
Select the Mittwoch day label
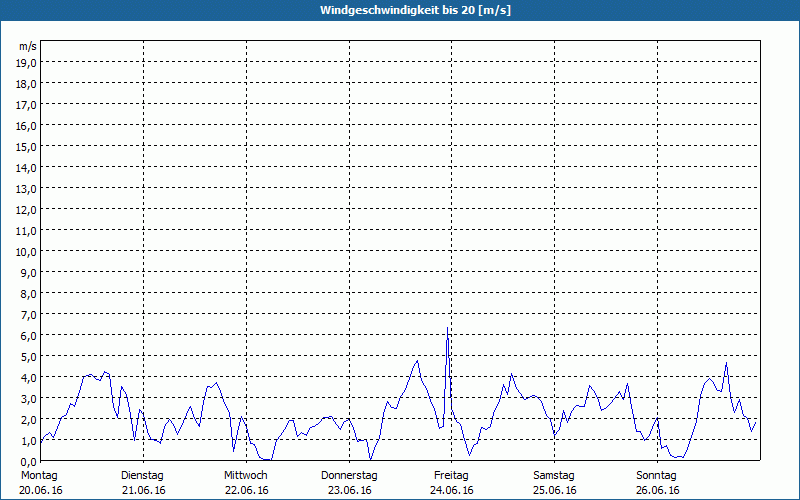pyautogui.click(x=245, y=475)
